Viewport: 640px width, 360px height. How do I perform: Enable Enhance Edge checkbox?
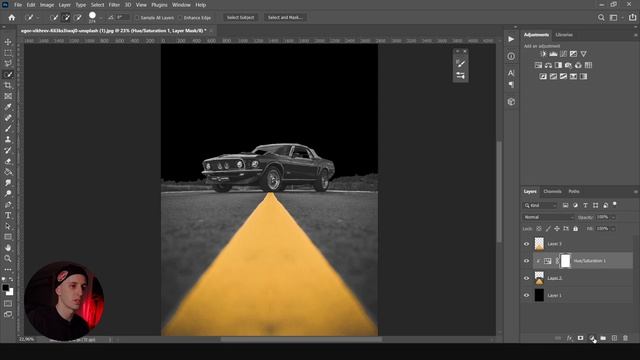tap(180, 18)
